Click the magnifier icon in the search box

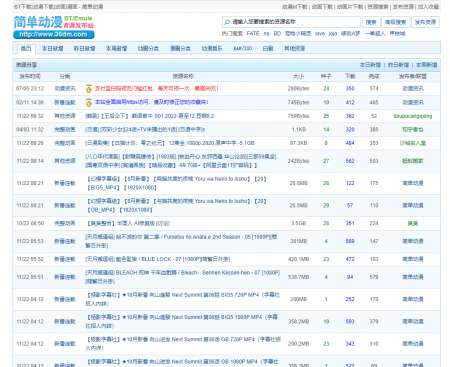(227, 22)
